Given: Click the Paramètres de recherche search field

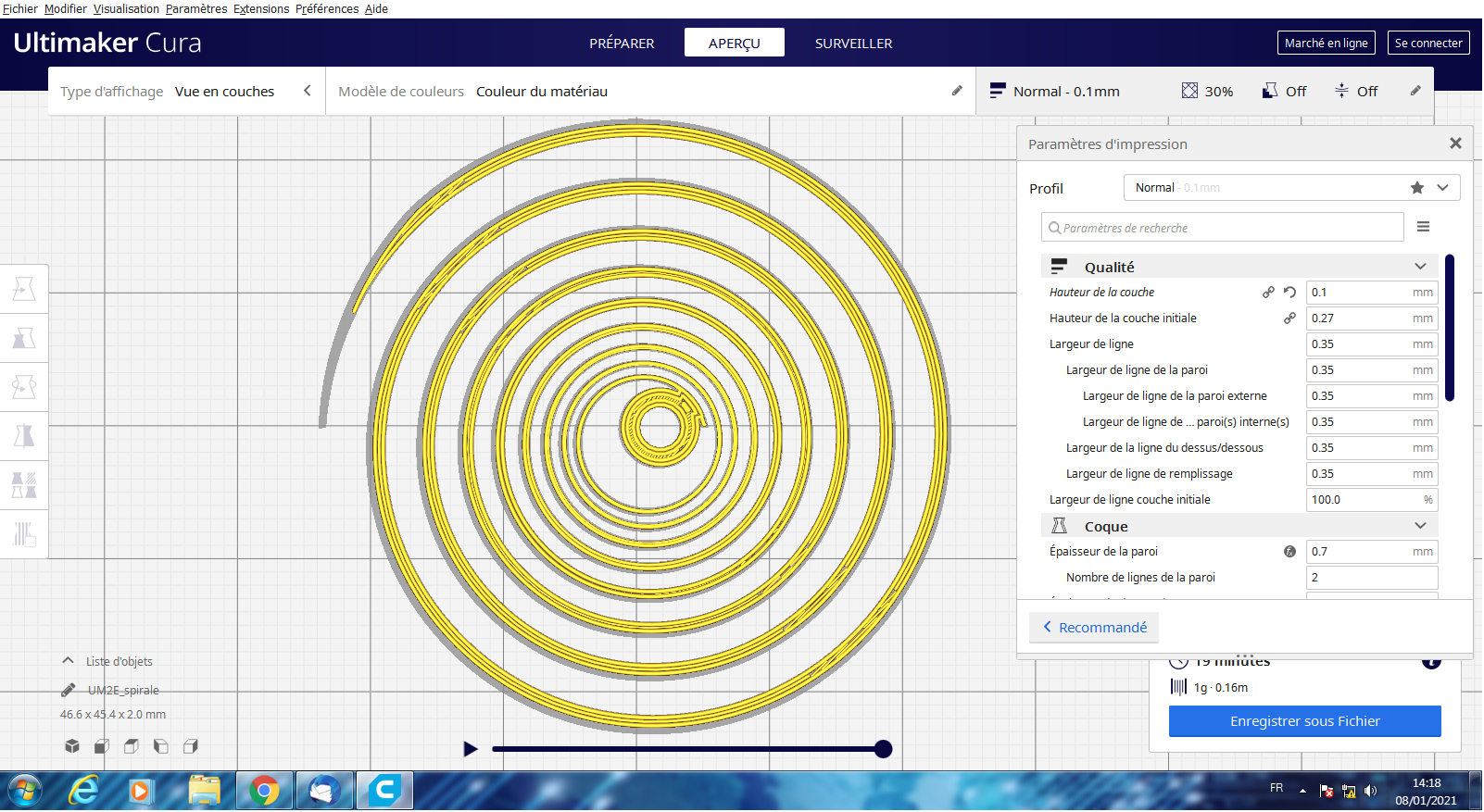Looking at the screenshot, I should point(1223,228).
